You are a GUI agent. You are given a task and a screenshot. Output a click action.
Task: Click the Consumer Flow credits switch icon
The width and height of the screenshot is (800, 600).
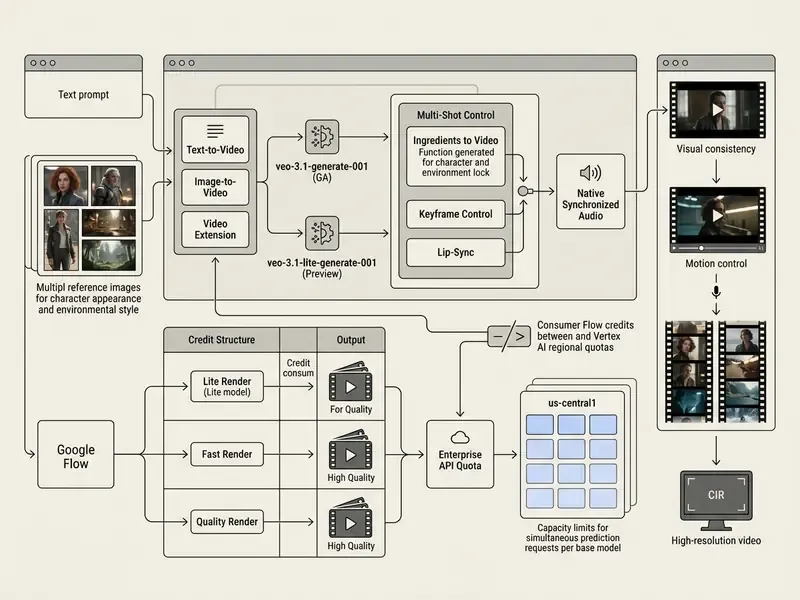click(509, 337)
